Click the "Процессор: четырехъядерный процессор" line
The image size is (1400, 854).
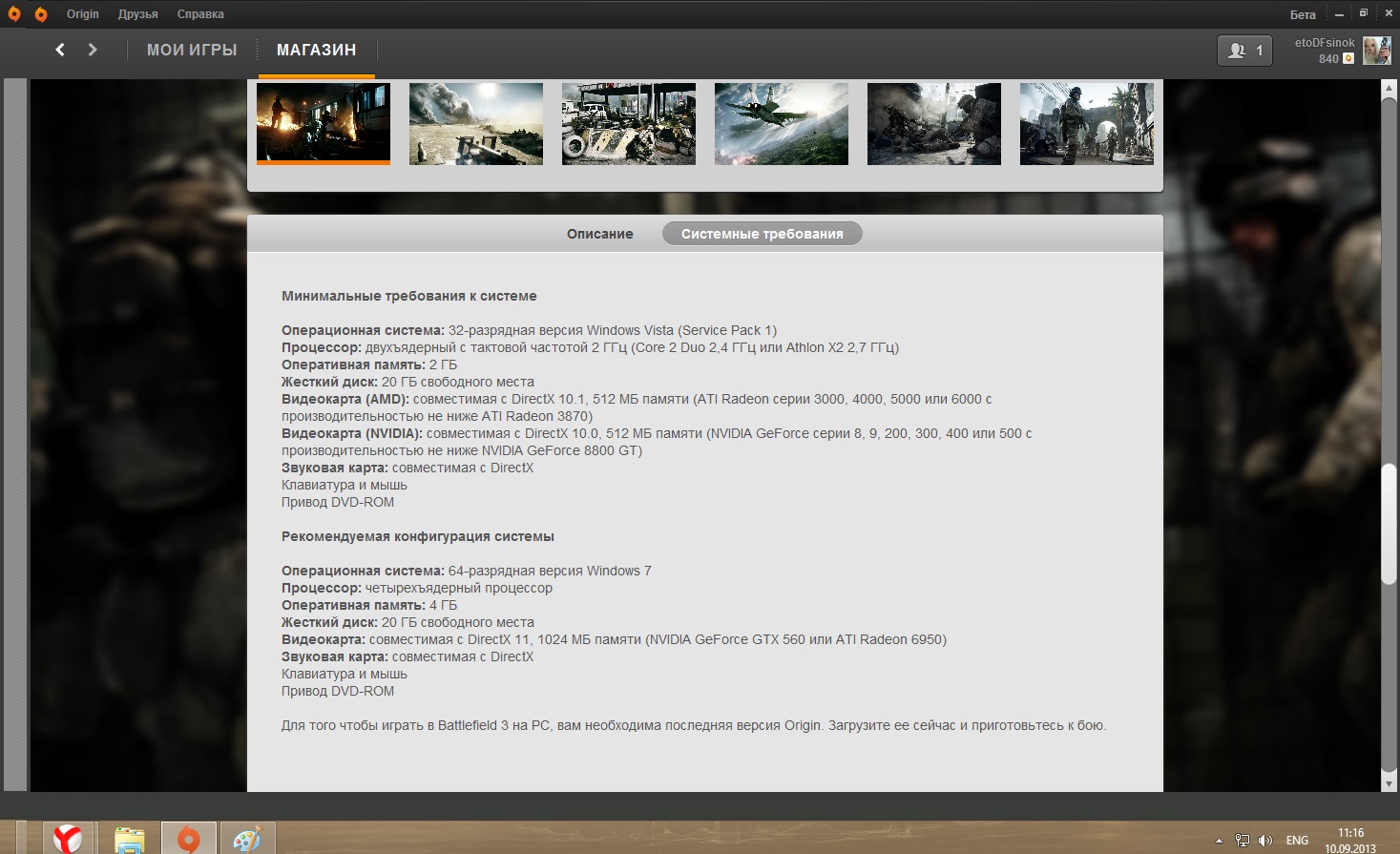pyautogui.click(x=417, y=588)
